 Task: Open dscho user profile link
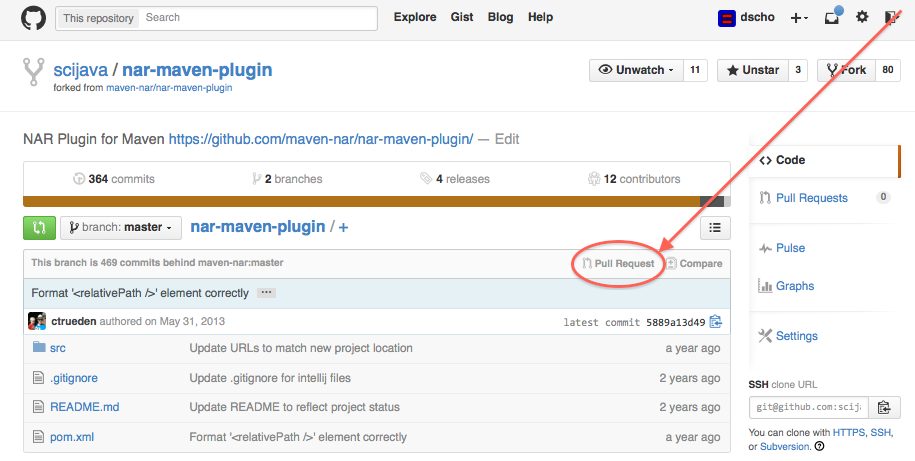click(757, 18)
